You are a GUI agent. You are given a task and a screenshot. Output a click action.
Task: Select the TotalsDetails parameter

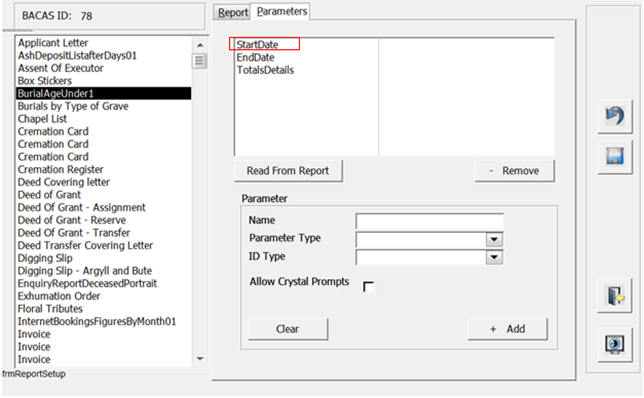tap(265, 70)
